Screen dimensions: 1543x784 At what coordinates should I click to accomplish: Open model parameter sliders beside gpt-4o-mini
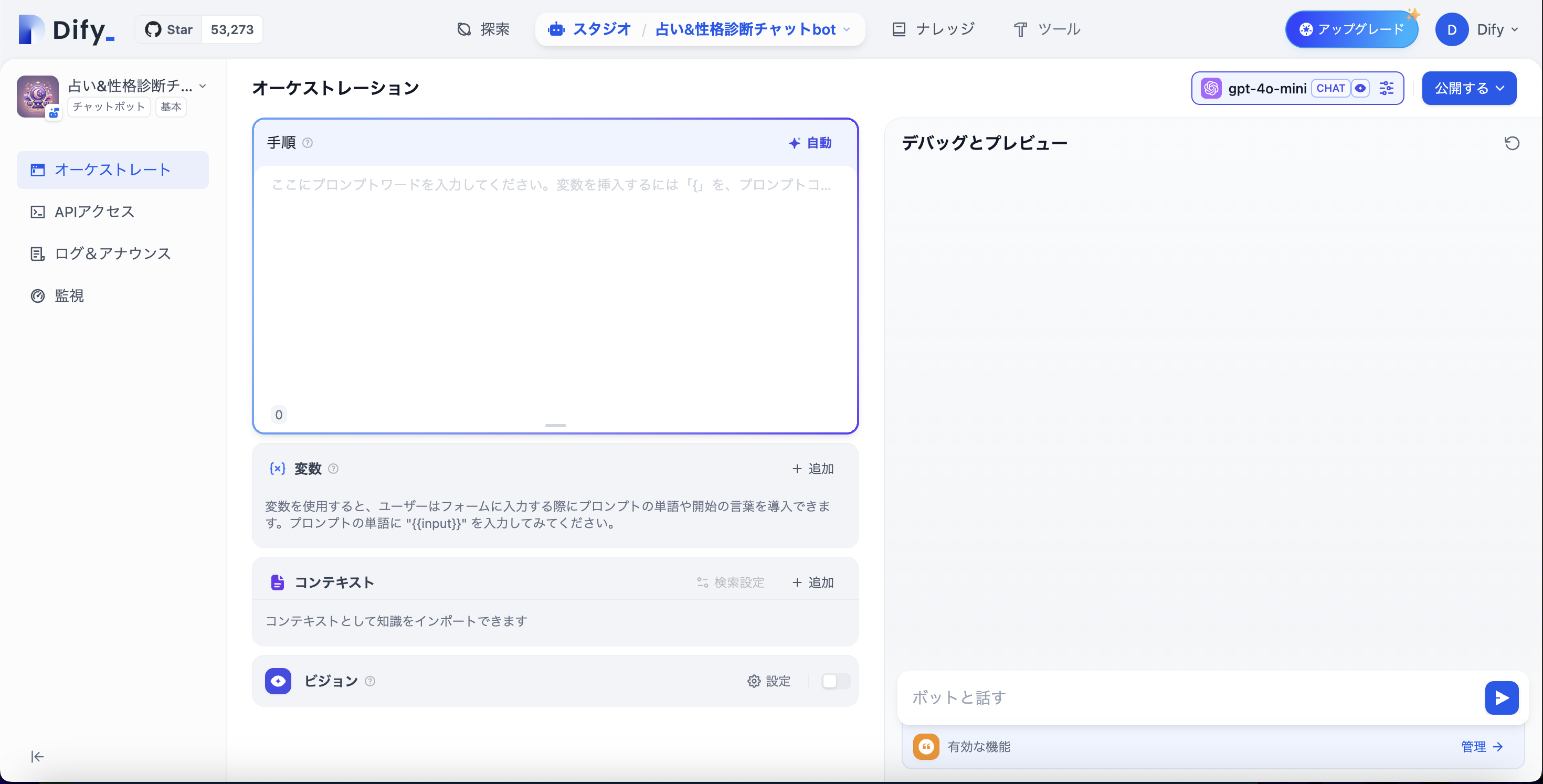[1387, 88]
